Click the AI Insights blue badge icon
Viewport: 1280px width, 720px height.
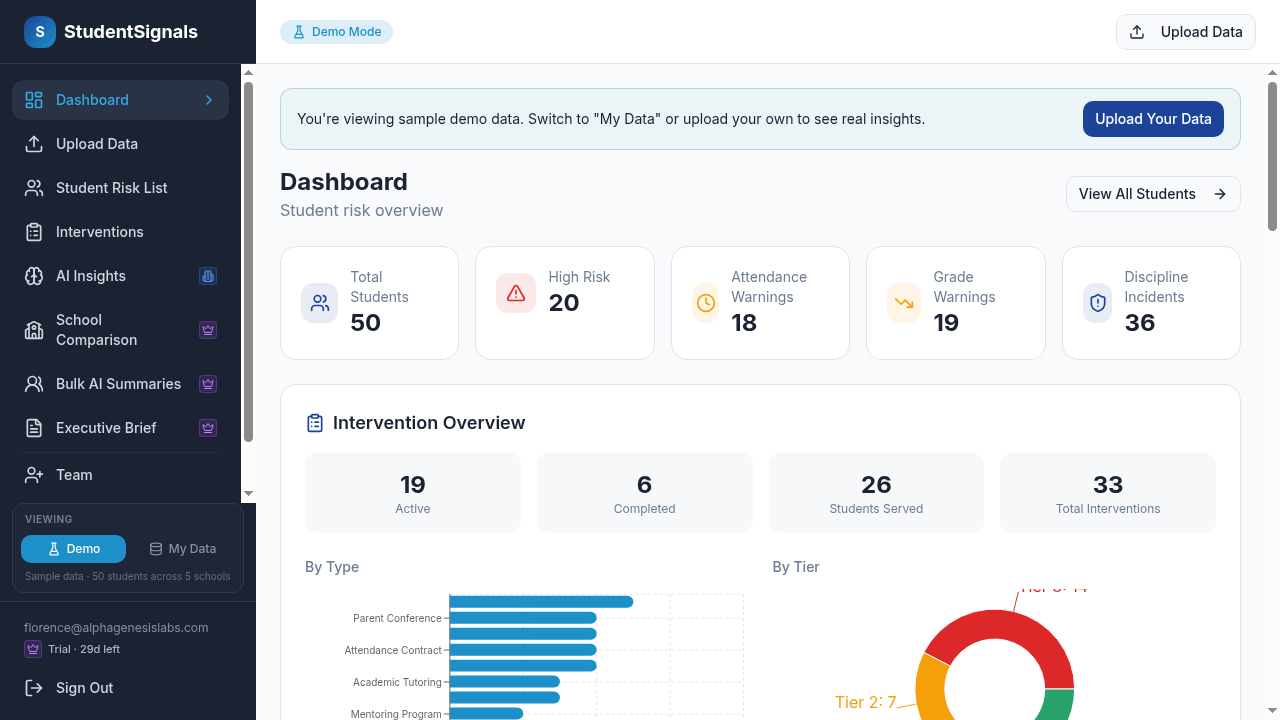pyautogui.click(x=208, y=276)
